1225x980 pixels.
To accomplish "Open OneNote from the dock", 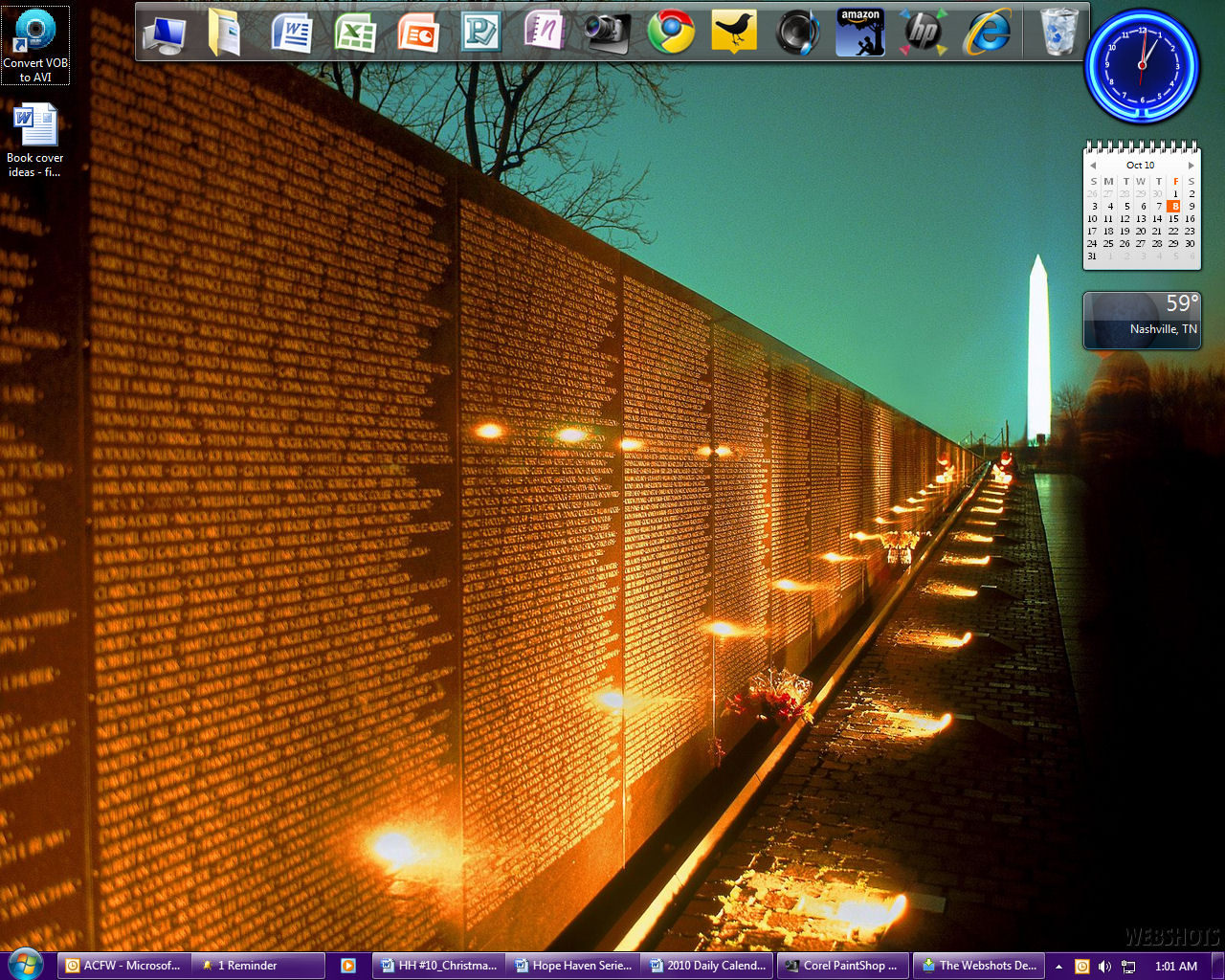I will coord(544,32).
